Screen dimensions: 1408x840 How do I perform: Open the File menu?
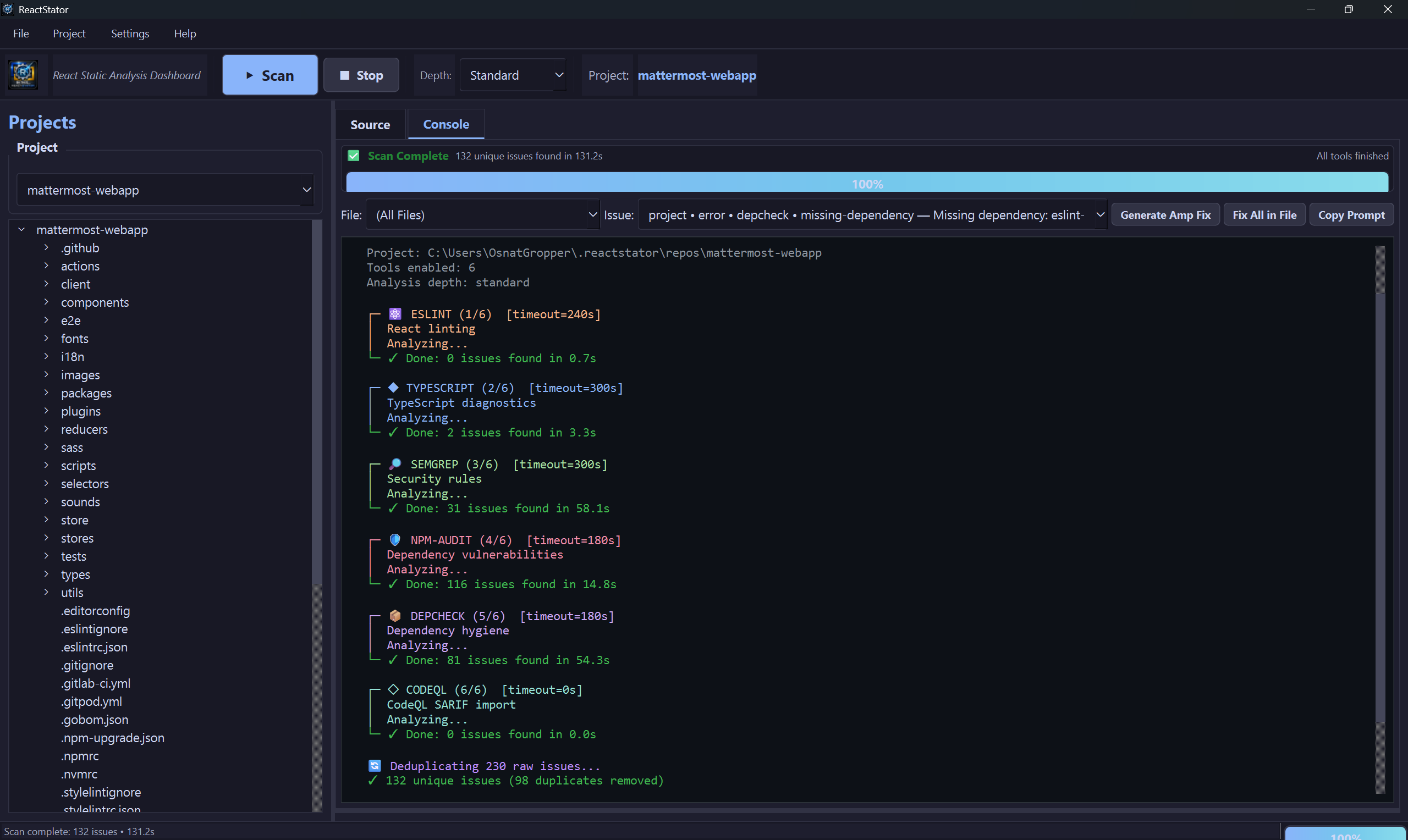pos(21,34)
